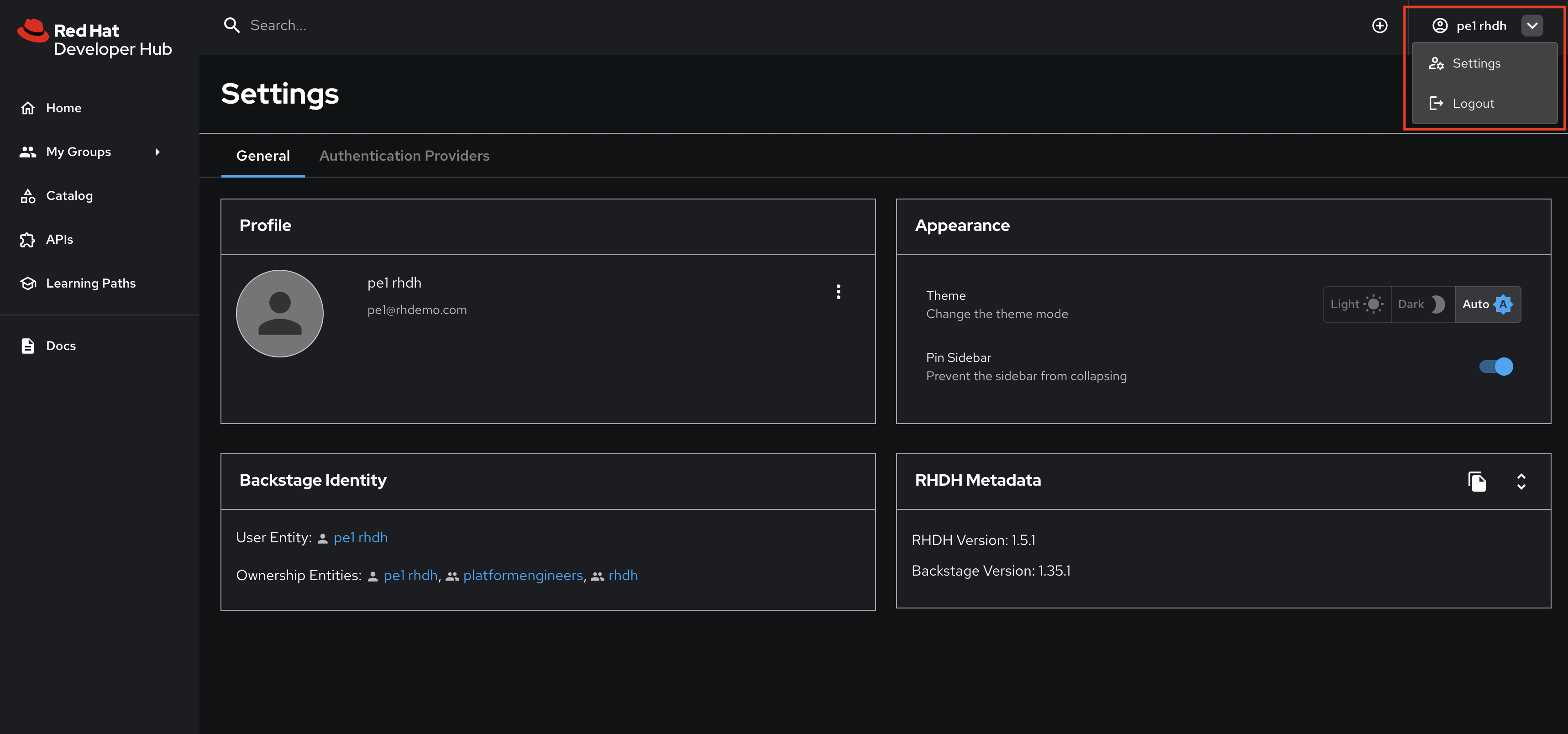Viewport: 1568px width, 734px height.
Task: Click the Catalog shapes icon
Action: click(28, 195)
